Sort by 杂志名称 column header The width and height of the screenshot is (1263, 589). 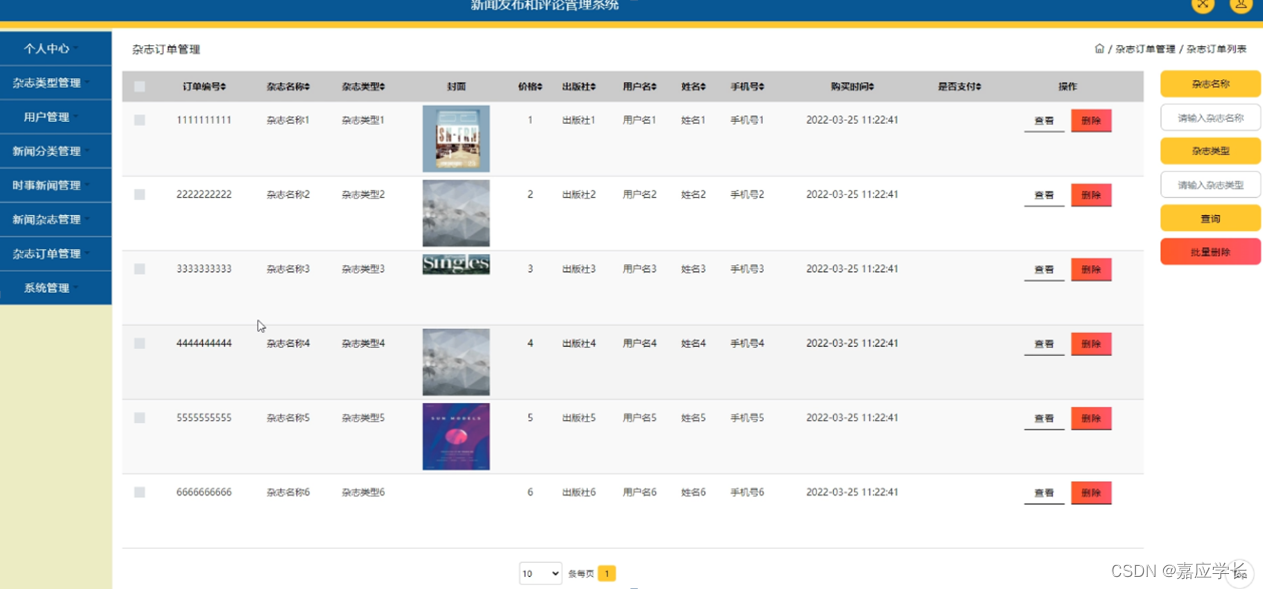(x=288, y=87)
